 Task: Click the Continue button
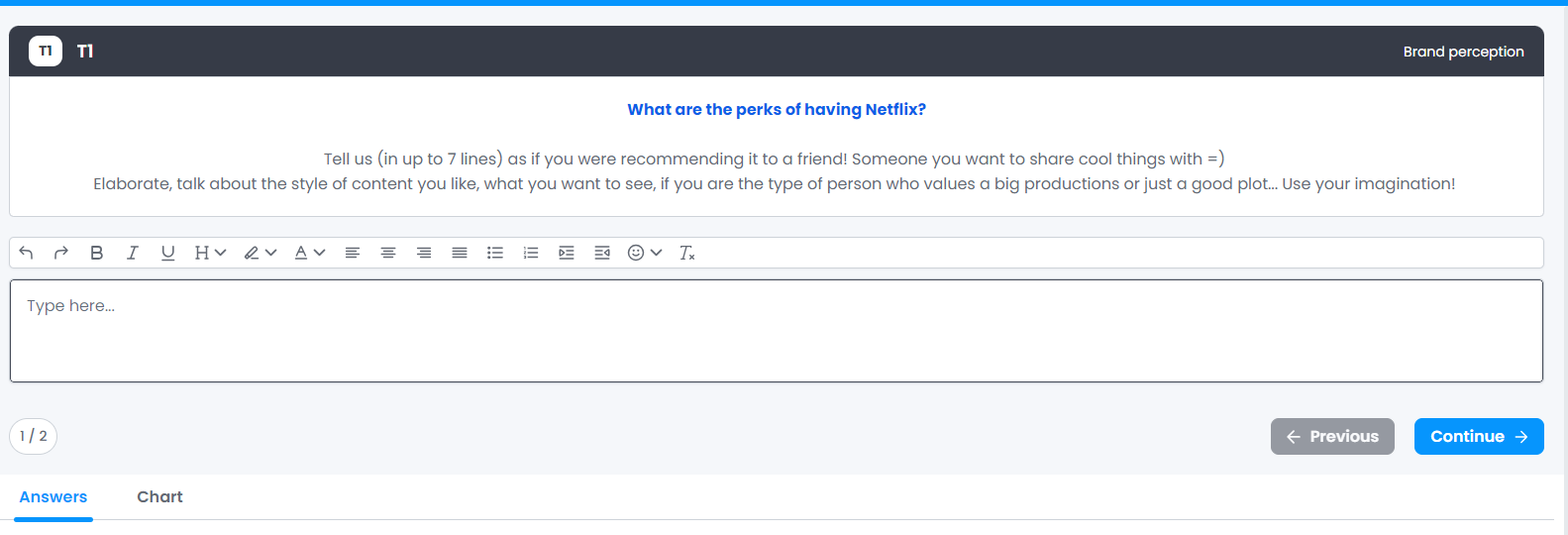(x=1479, y=436)
